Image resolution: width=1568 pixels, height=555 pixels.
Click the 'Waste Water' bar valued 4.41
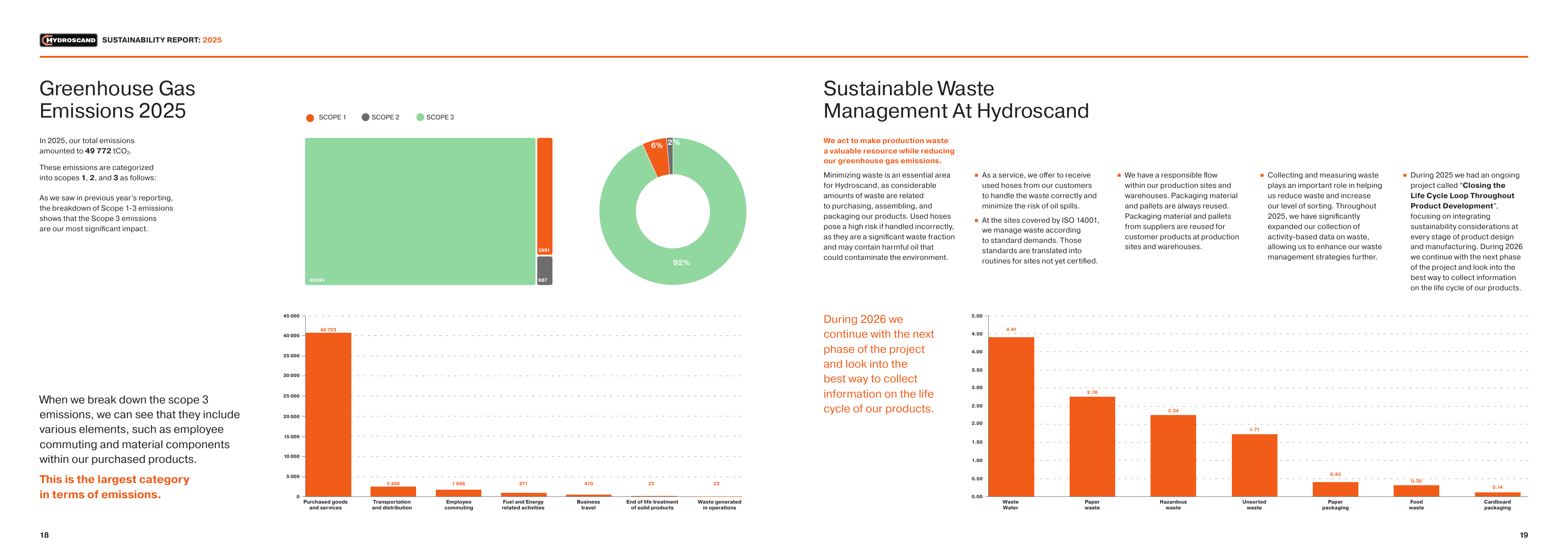(1011, 417)
